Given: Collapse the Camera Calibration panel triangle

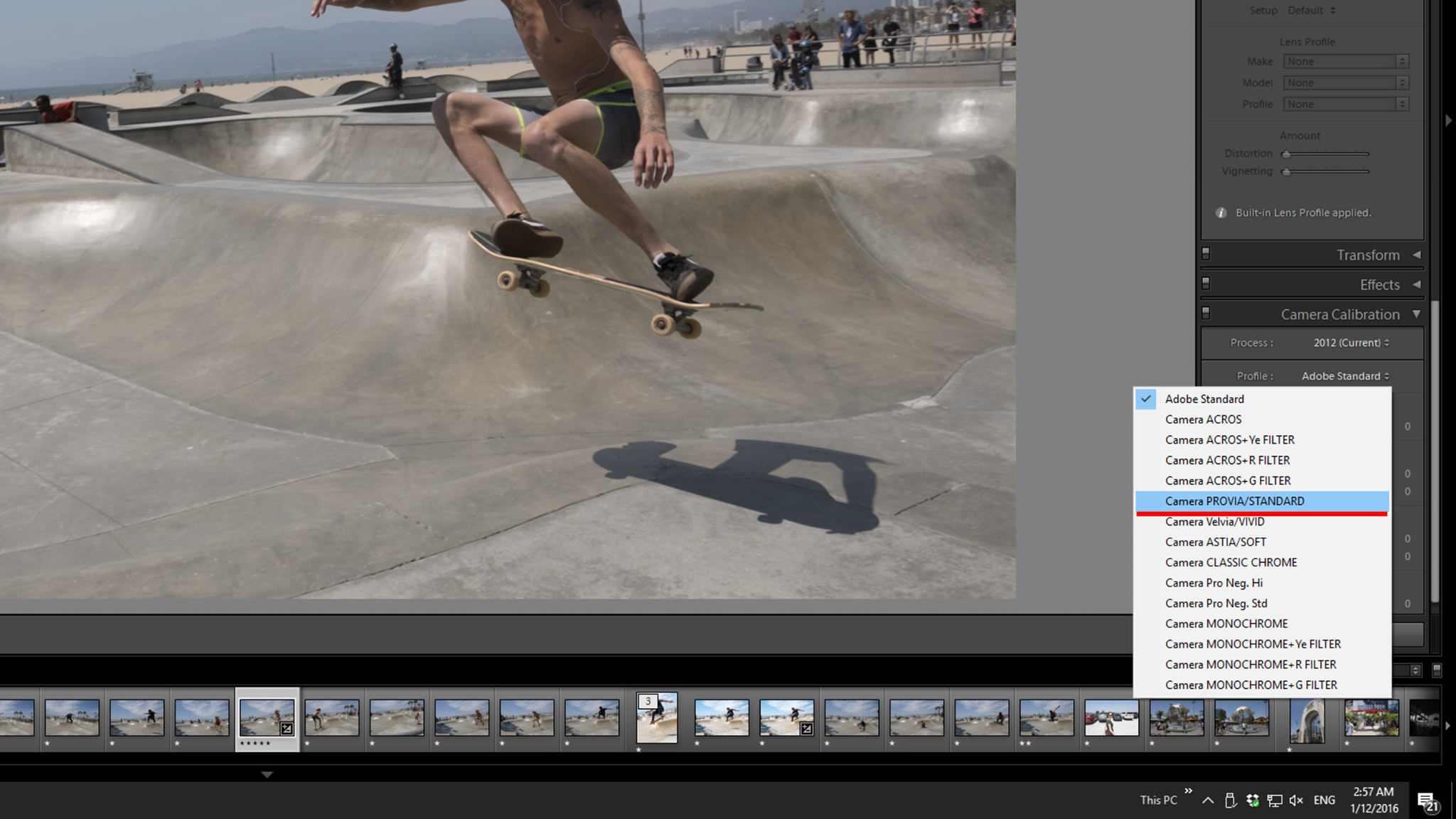Looking at the screenshot, I should click(1416, 314).
